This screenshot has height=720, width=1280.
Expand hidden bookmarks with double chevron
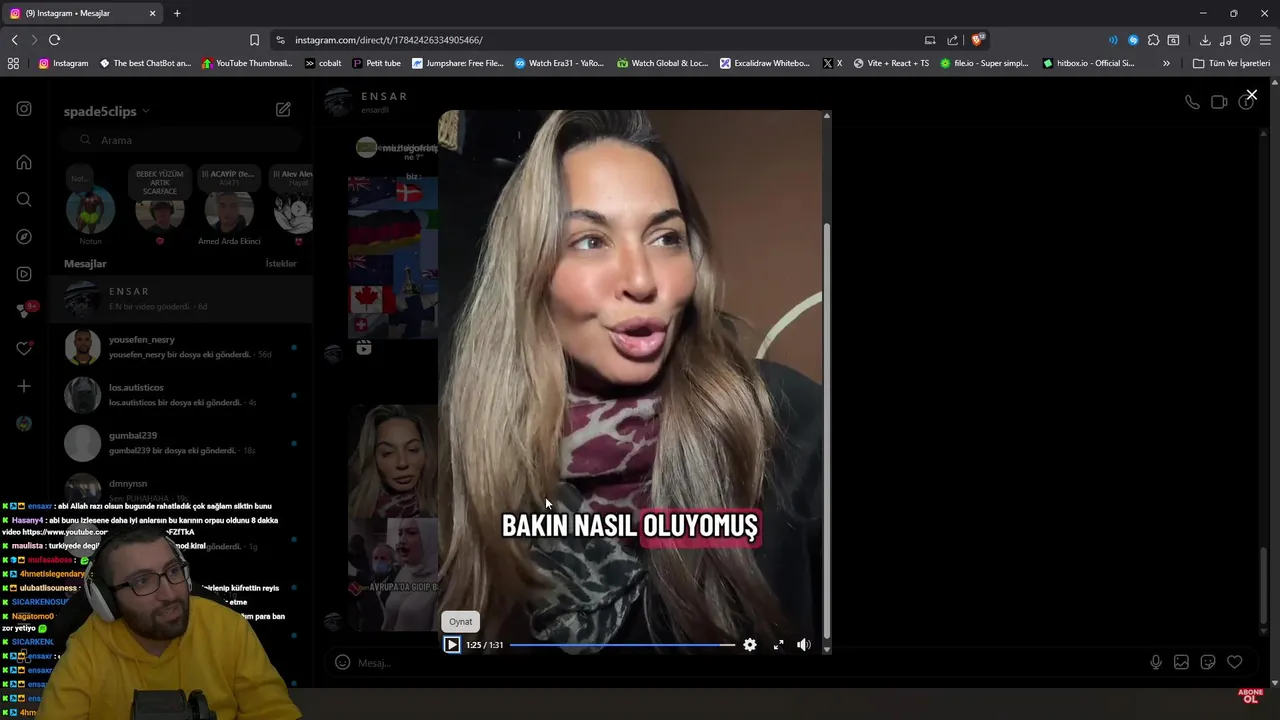(x=1166, y=63)
